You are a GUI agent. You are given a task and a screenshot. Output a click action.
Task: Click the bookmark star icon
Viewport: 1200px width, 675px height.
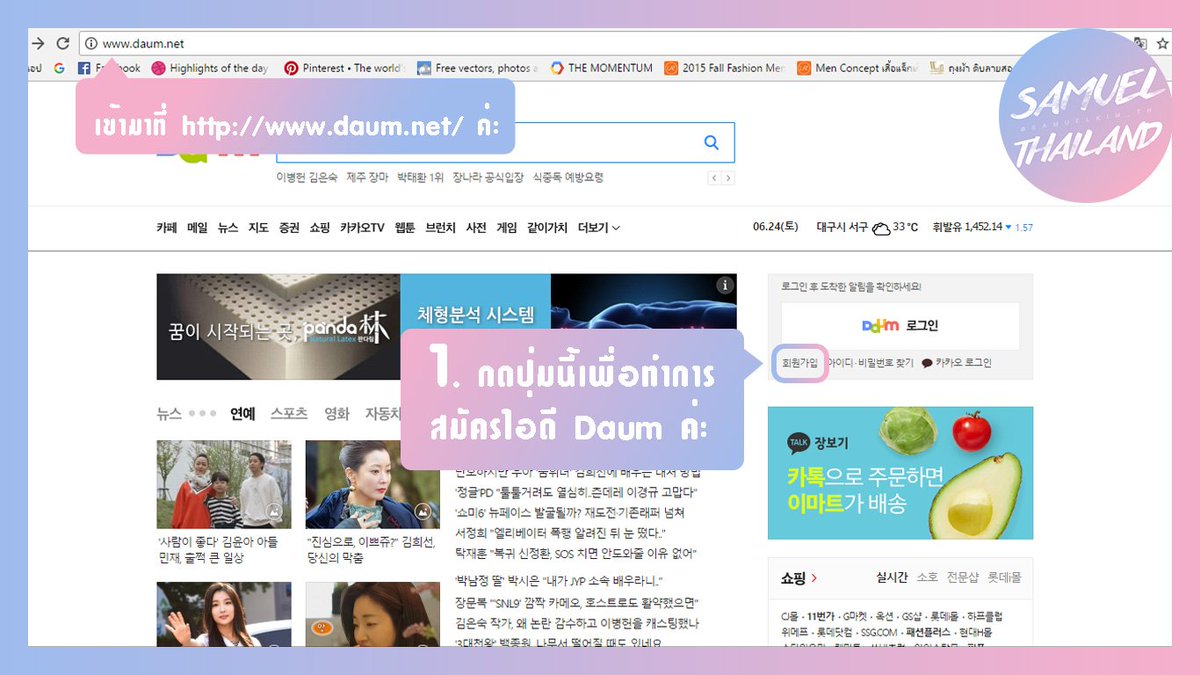tap(1160, 43)
